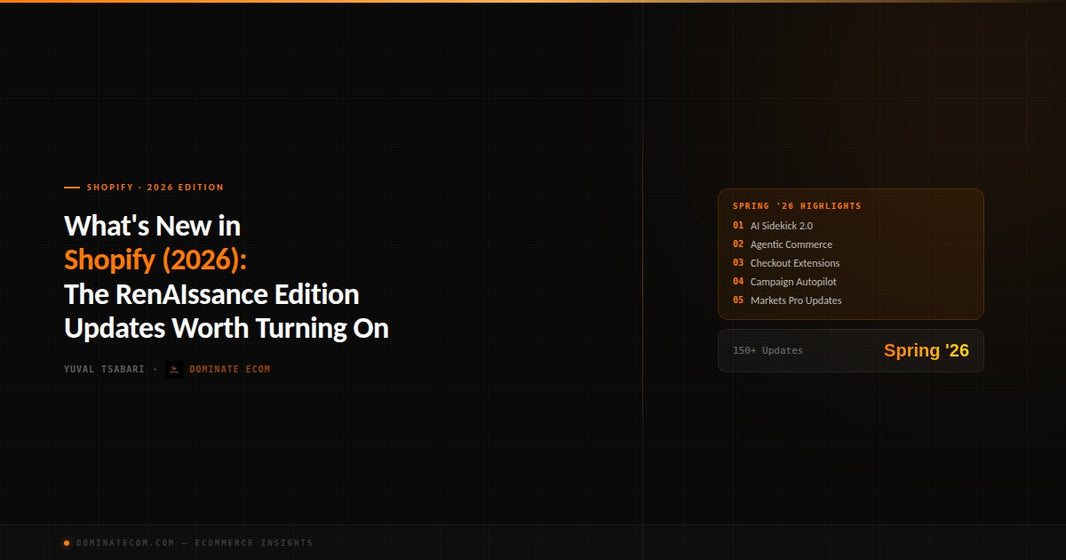The height and width of the screenshot is (560, 1066).
Task: Click the SPRING '26 HIGHLIGHTS heading
Action: coord(797,206)
